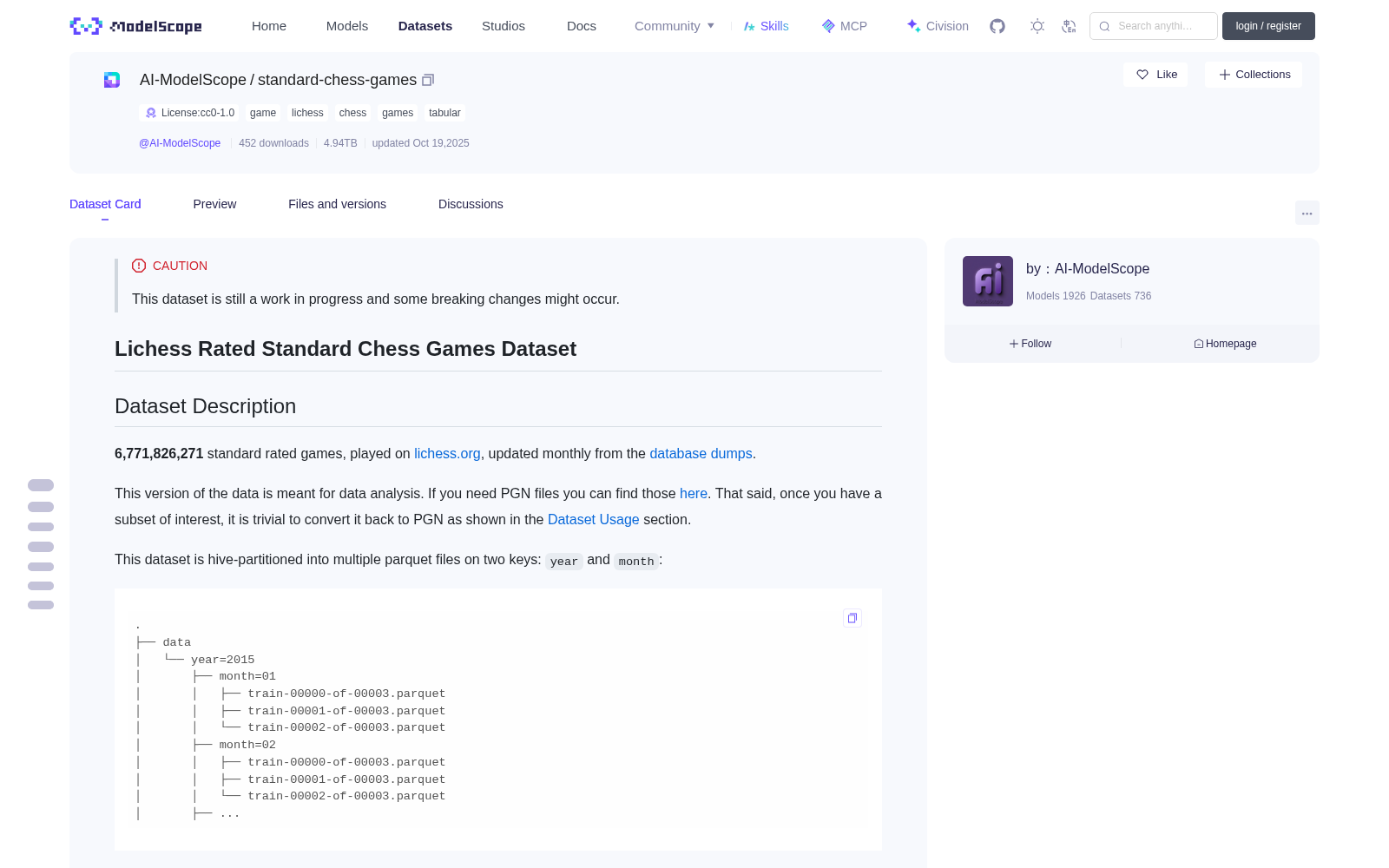Open the GitHub repository icon

pos(997,26)
